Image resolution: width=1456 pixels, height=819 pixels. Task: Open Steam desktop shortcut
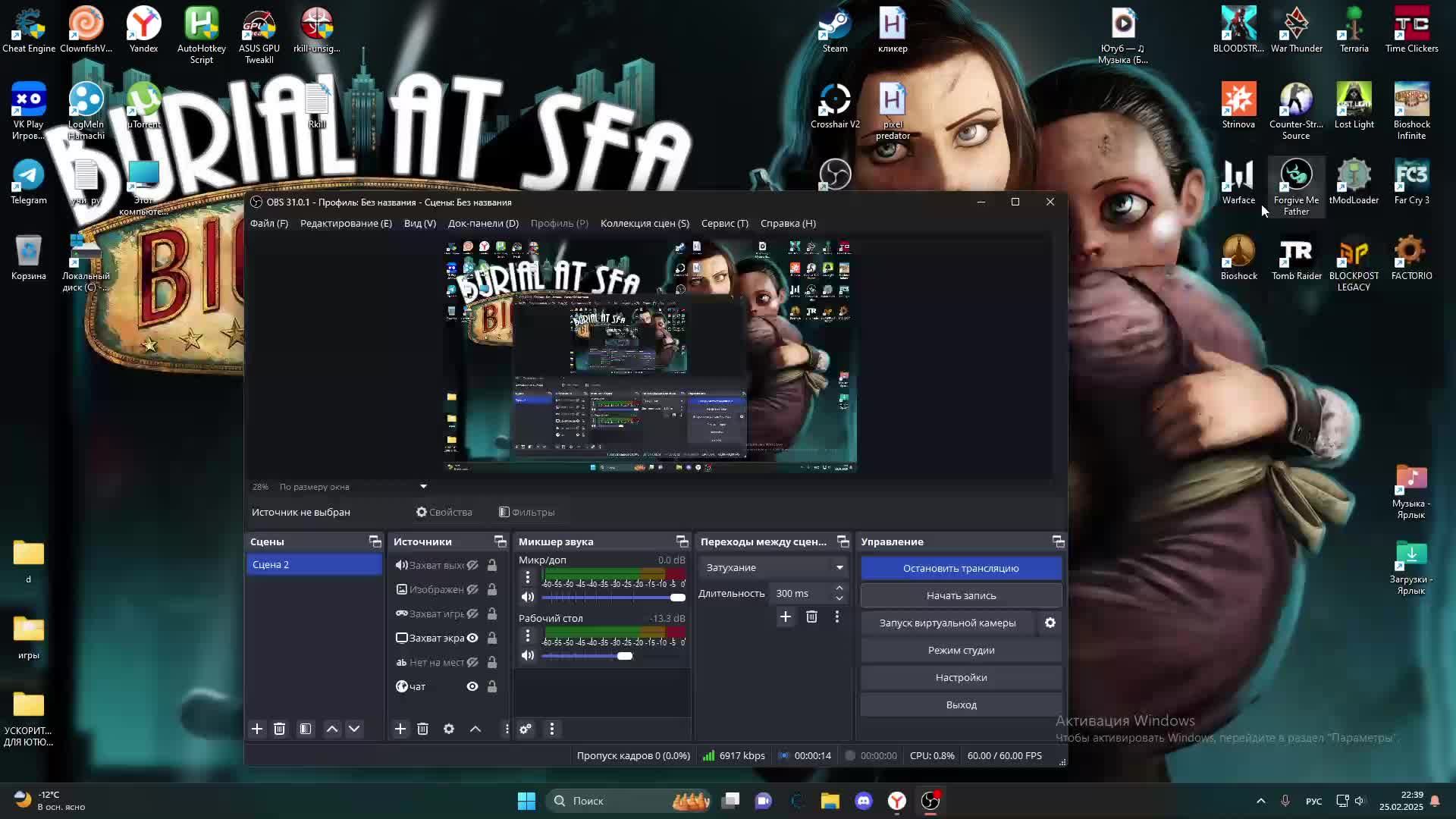835,30
